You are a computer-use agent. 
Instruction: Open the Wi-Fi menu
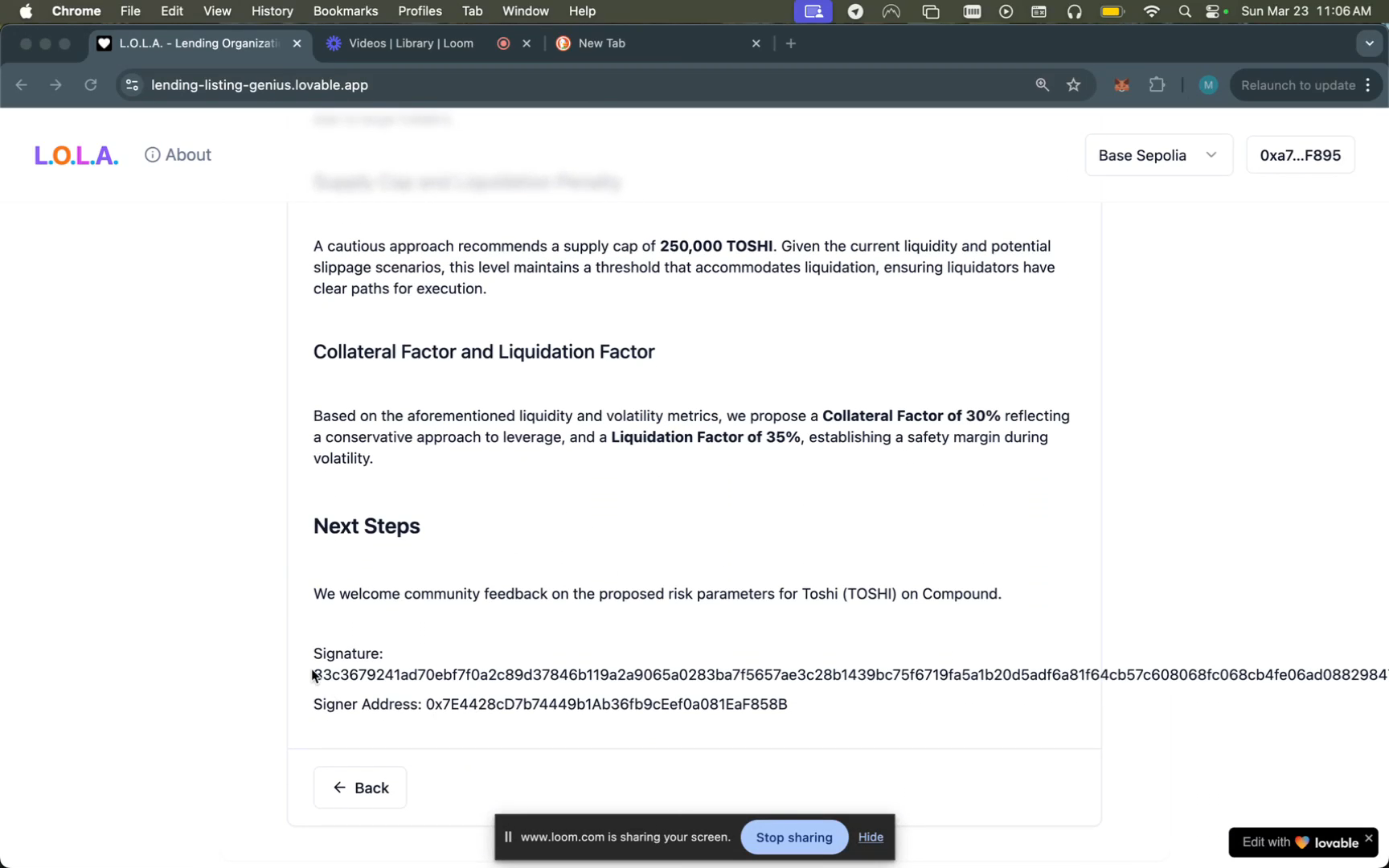[x=1151, y=11]
